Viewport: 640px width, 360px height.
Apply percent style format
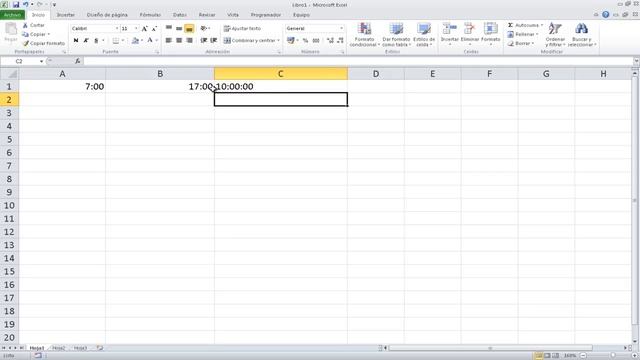tap(305, 40)
